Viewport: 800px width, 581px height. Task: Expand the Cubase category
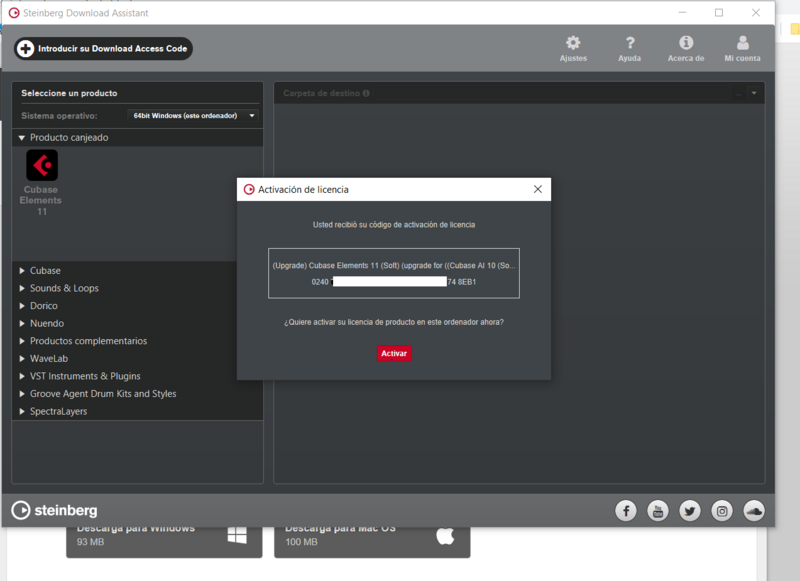click(x=22, y=270)
